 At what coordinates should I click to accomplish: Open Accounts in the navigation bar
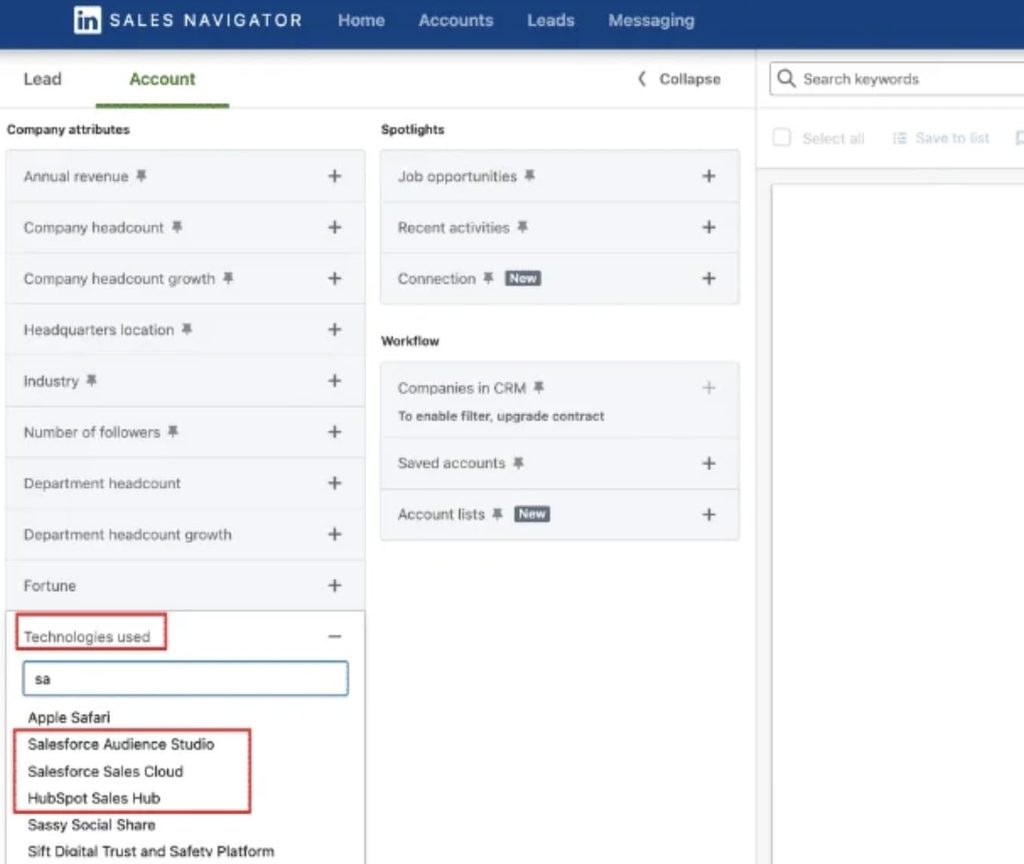click(456, 20)
